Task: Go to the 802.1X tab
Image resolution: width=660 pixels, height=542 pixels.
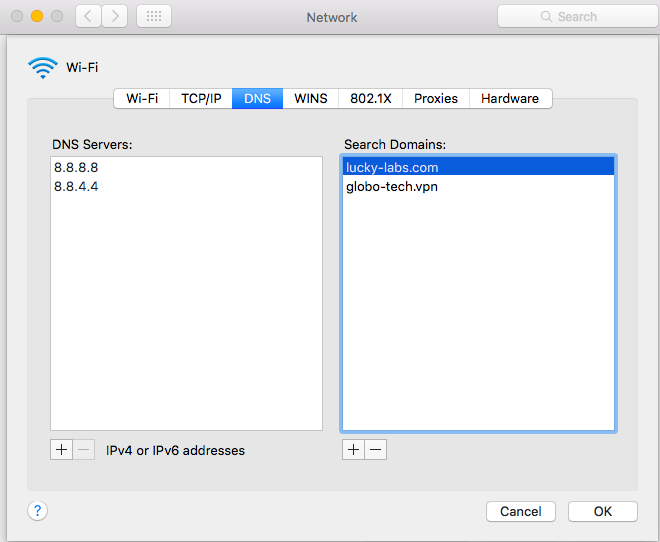Action: click(x=371, y=99)
